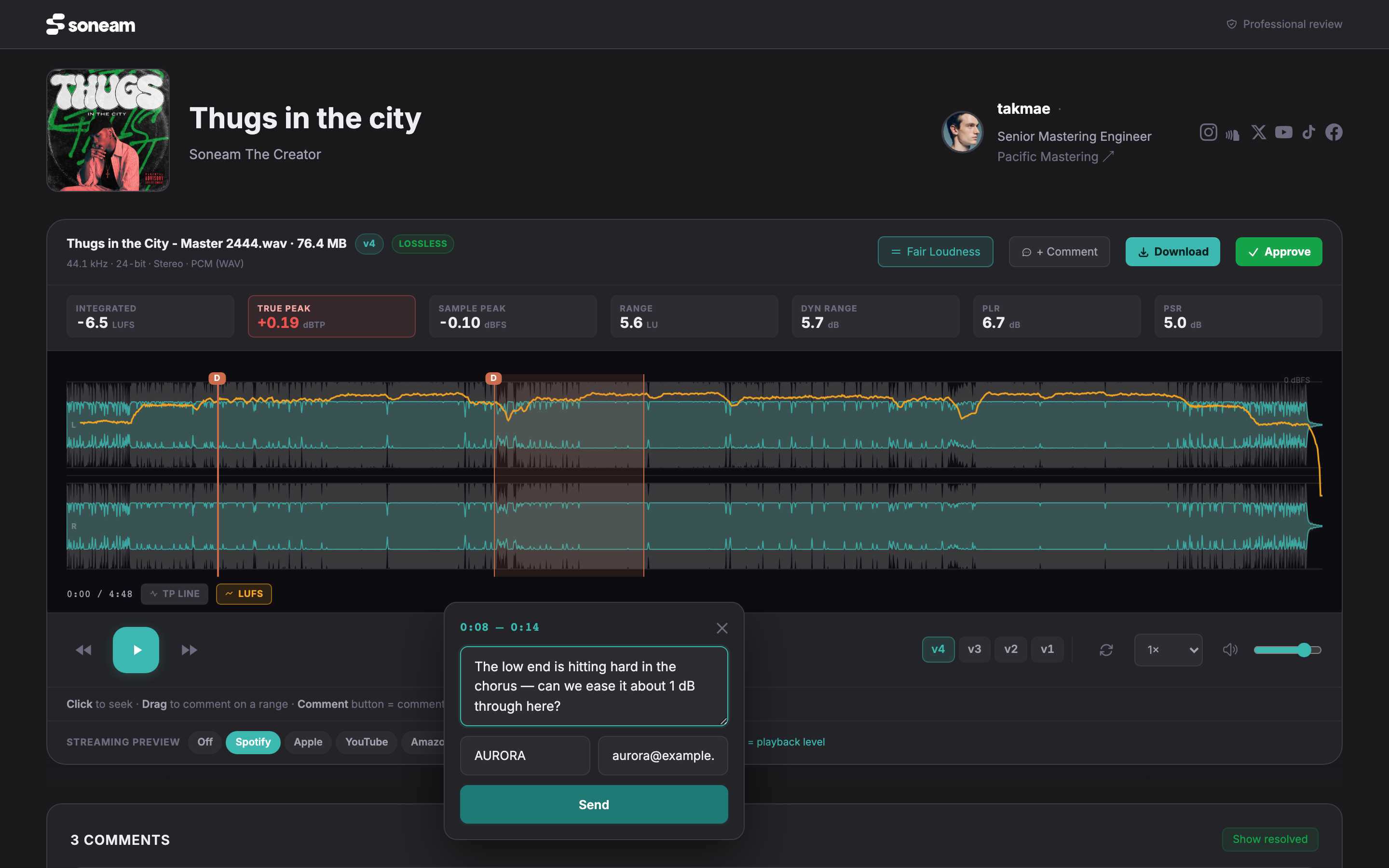This screenshot has width=1389, height=868.
Task: Close the comment popup
Action: click(x=722, y=628)
